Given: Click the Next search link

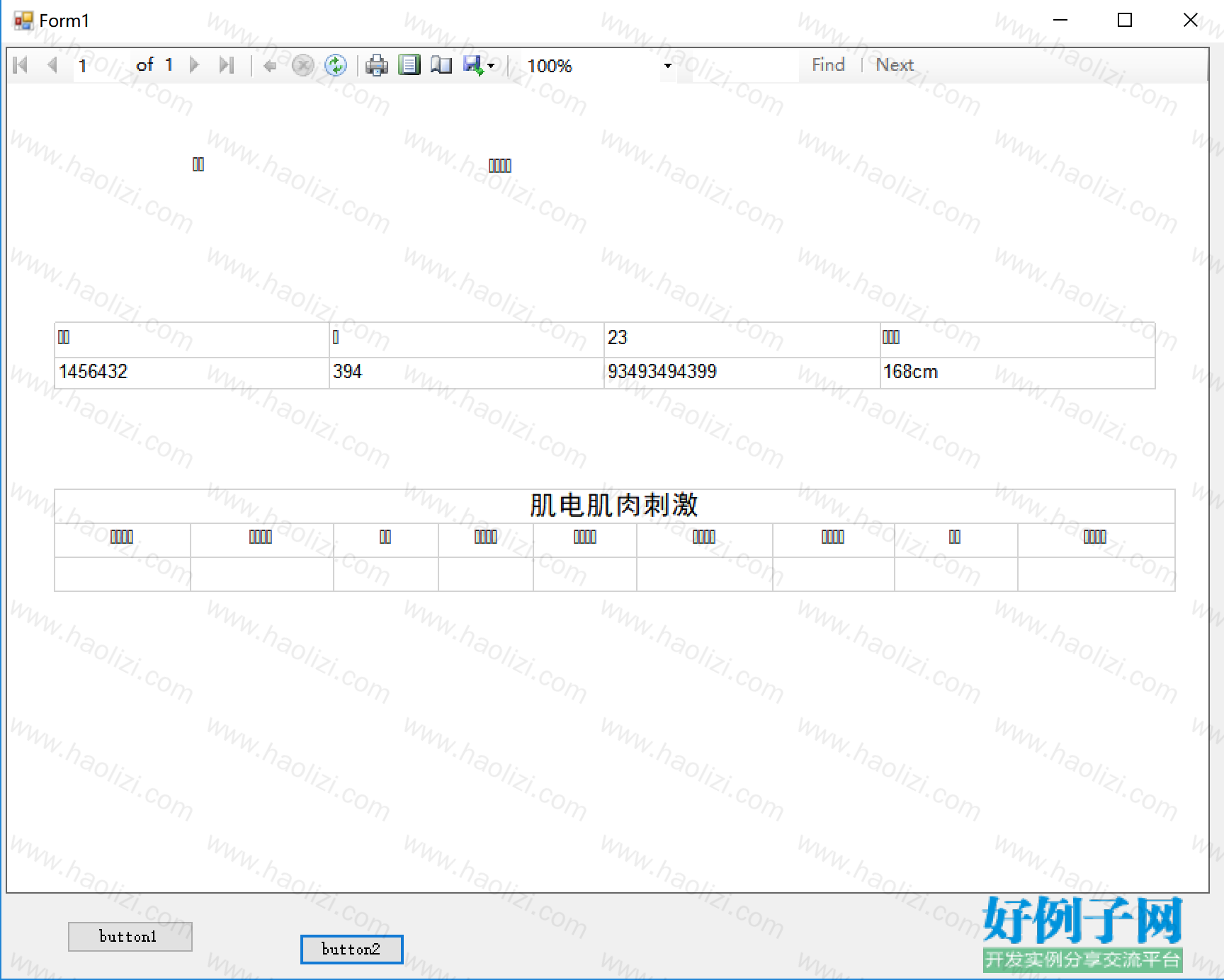Looking at the screenshot, I should 895,65.
